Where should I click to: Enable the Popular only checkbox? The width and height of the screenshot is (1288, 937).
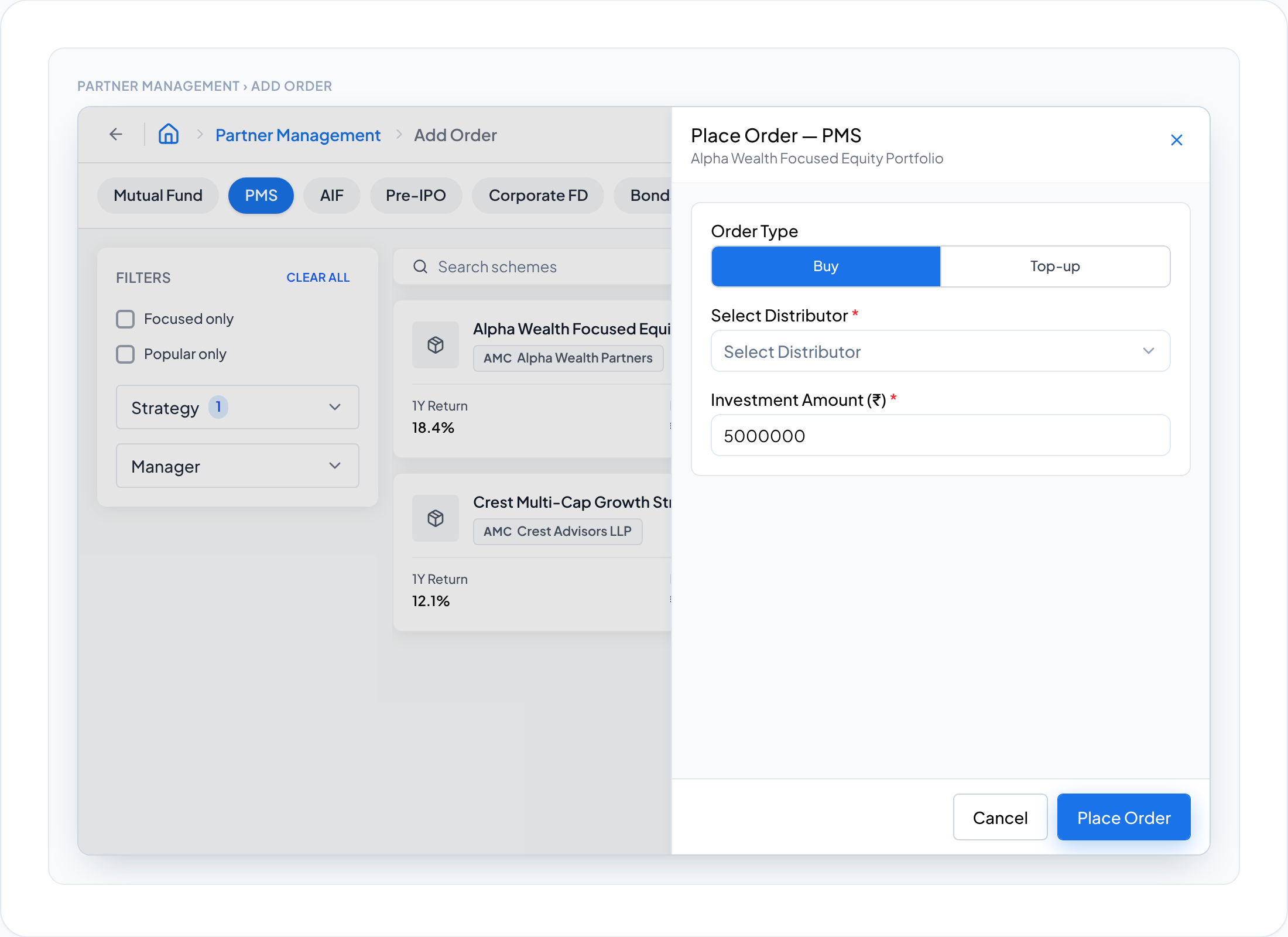tap(125, 354)
